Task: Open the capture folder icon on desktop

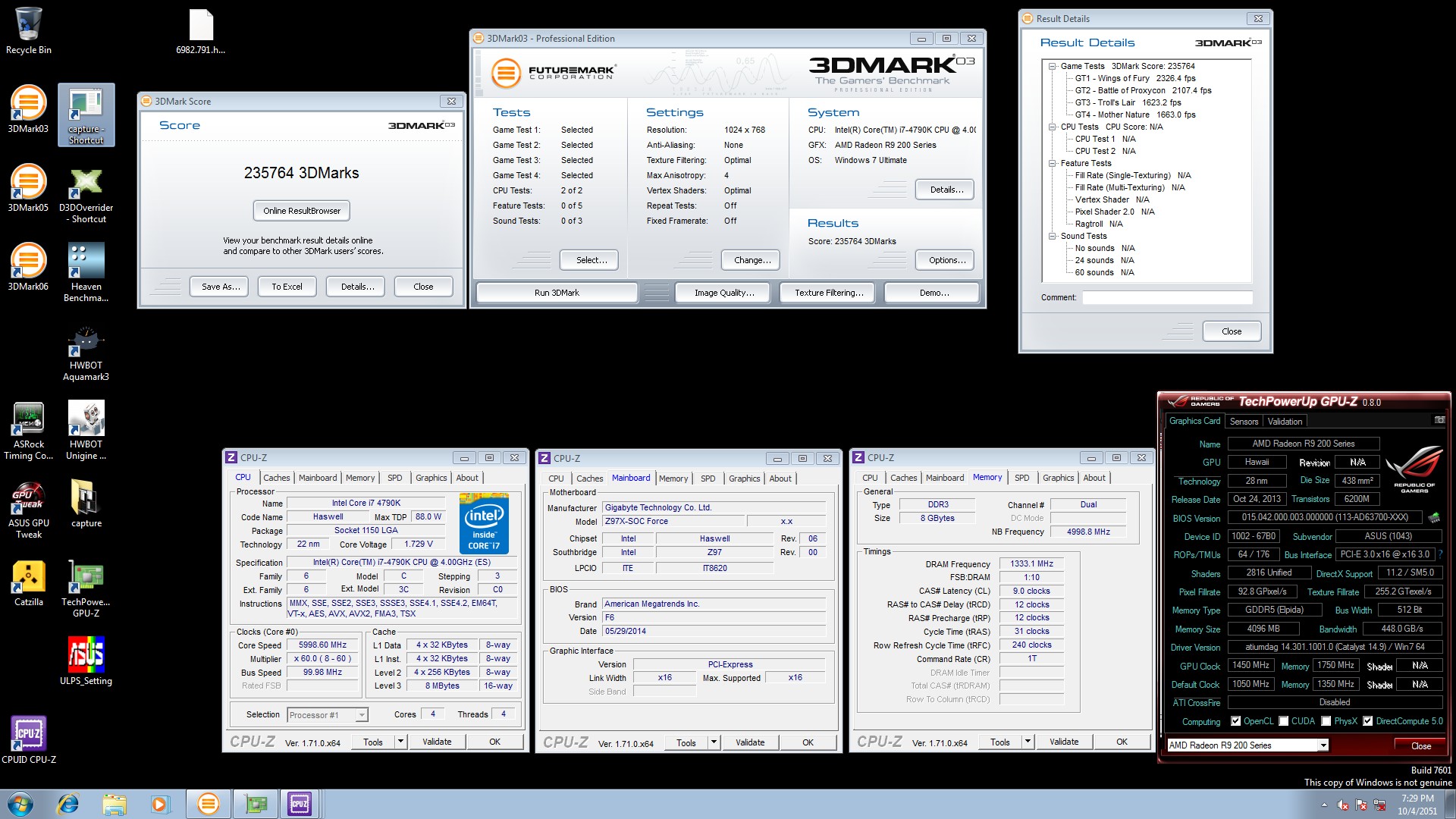Action: [x=86, y=504]
